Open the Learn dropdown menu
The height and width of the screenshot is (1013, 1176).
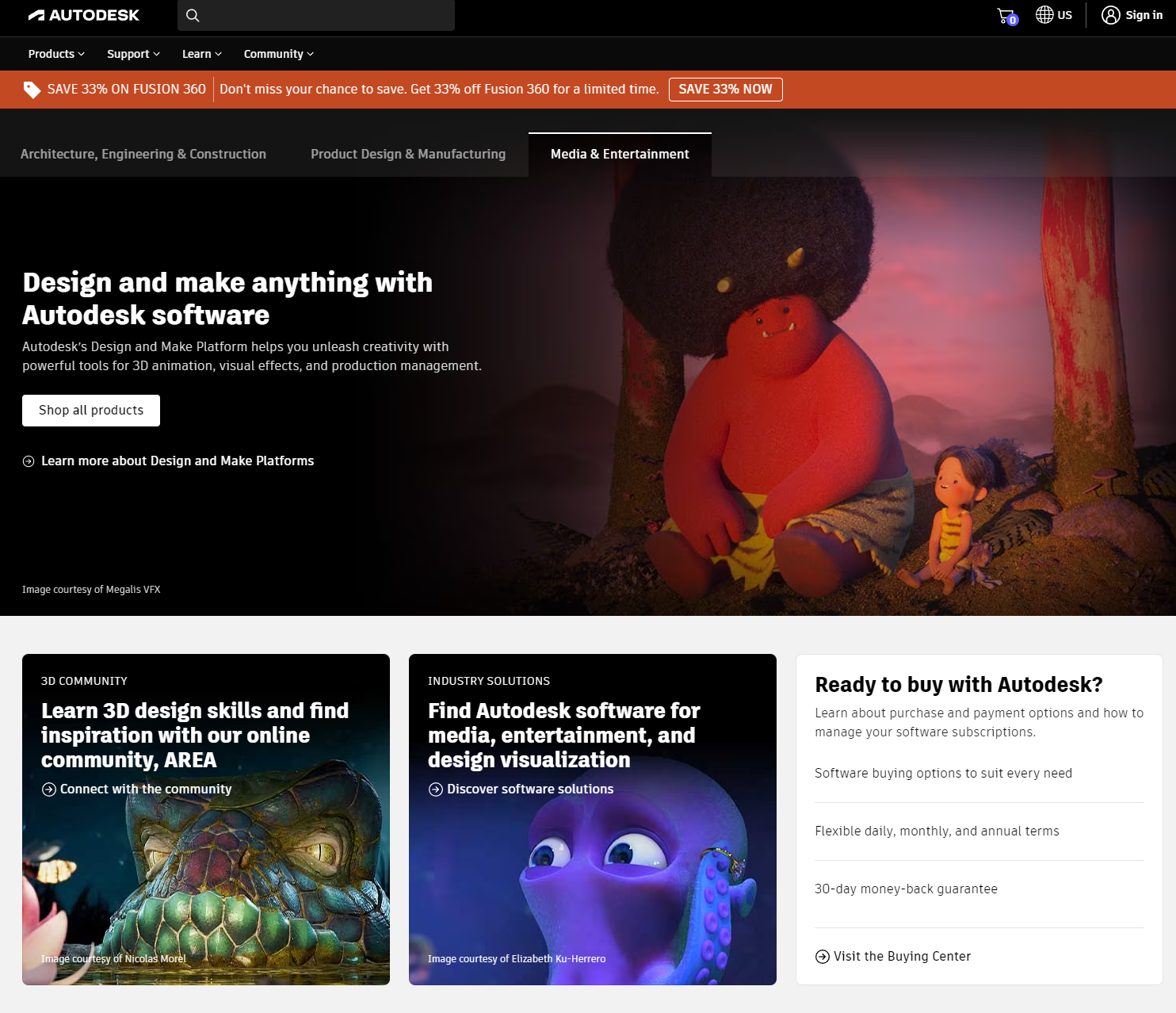pyautogui.click(x=202, y=54)
